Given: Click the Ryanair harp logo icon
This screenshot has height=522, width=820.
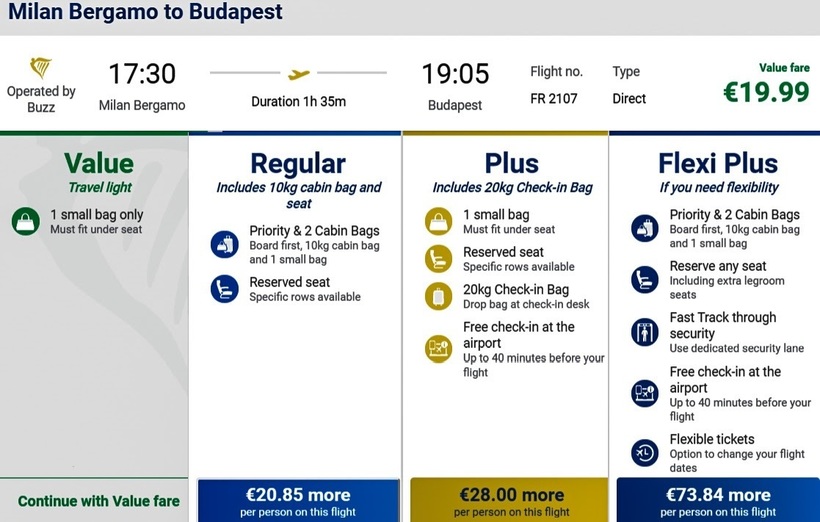Looking at the screenshot, I should 41,69.
